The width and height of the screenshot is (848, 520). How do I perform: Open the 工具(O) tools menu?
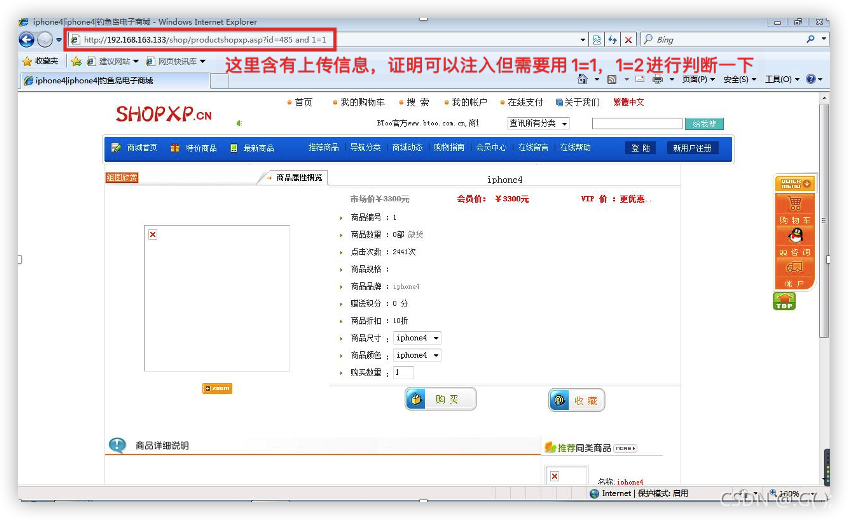[781, 79]
